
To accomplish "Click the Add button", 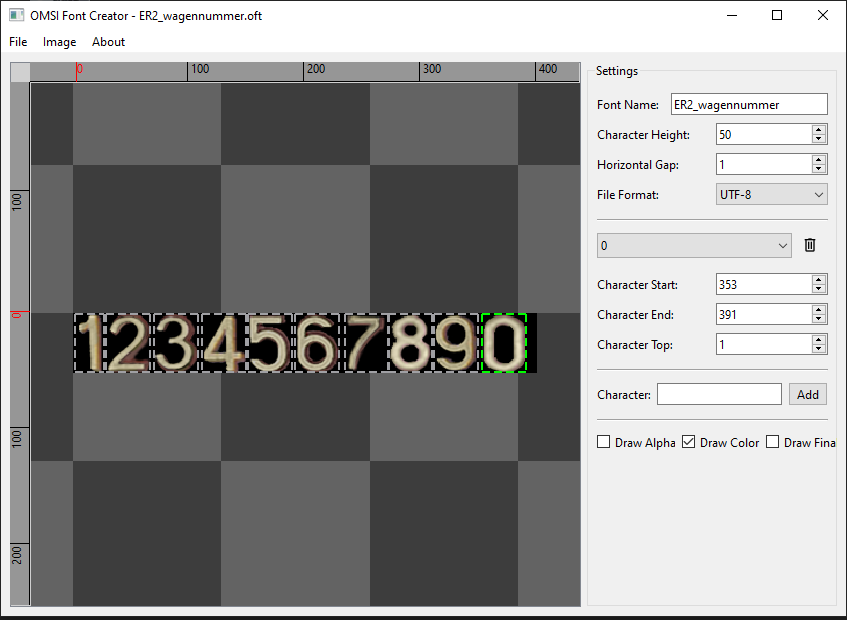I will [x=808, y=394].
